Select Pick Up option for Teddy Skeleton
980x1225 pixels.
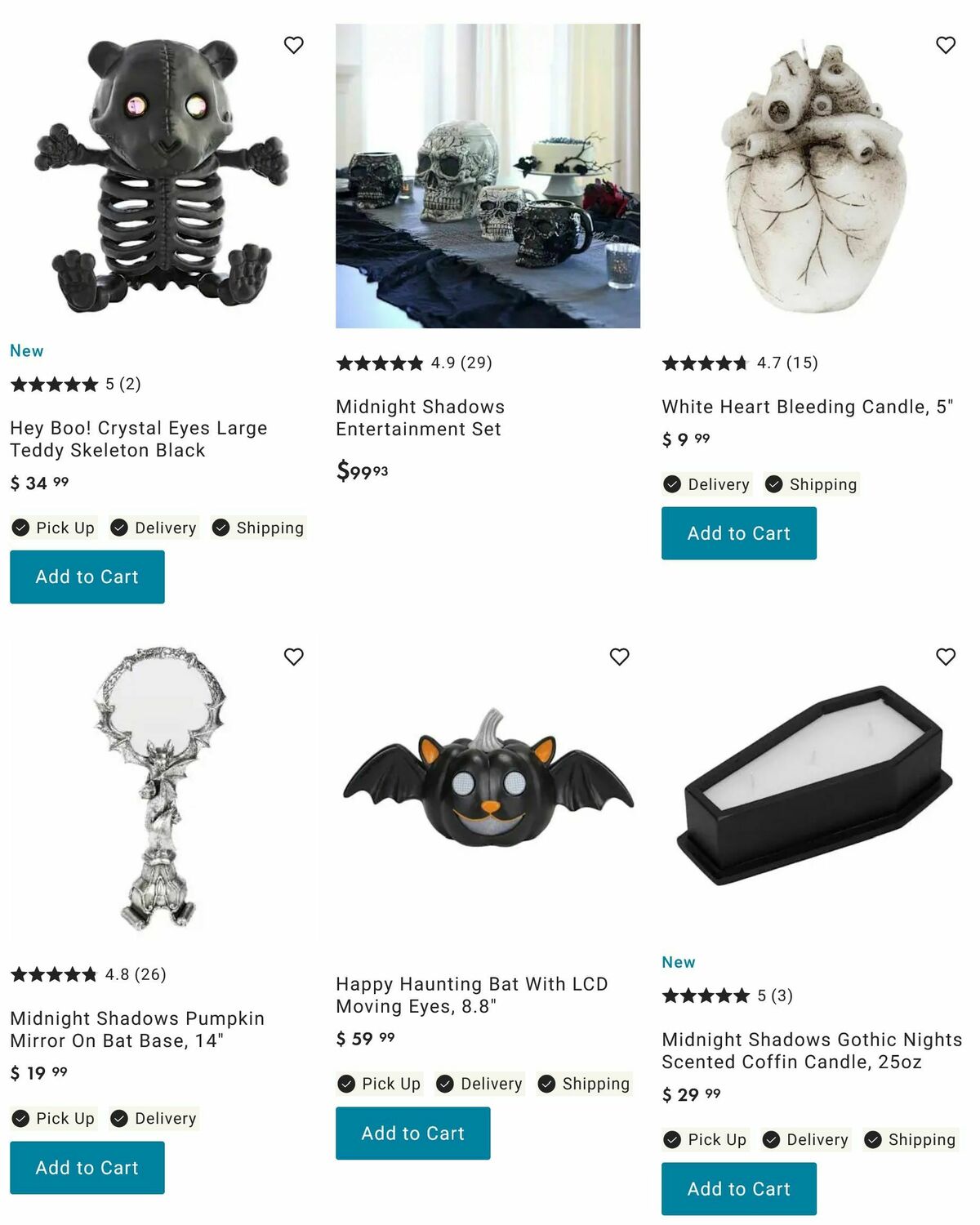click(x=54, y=528)
